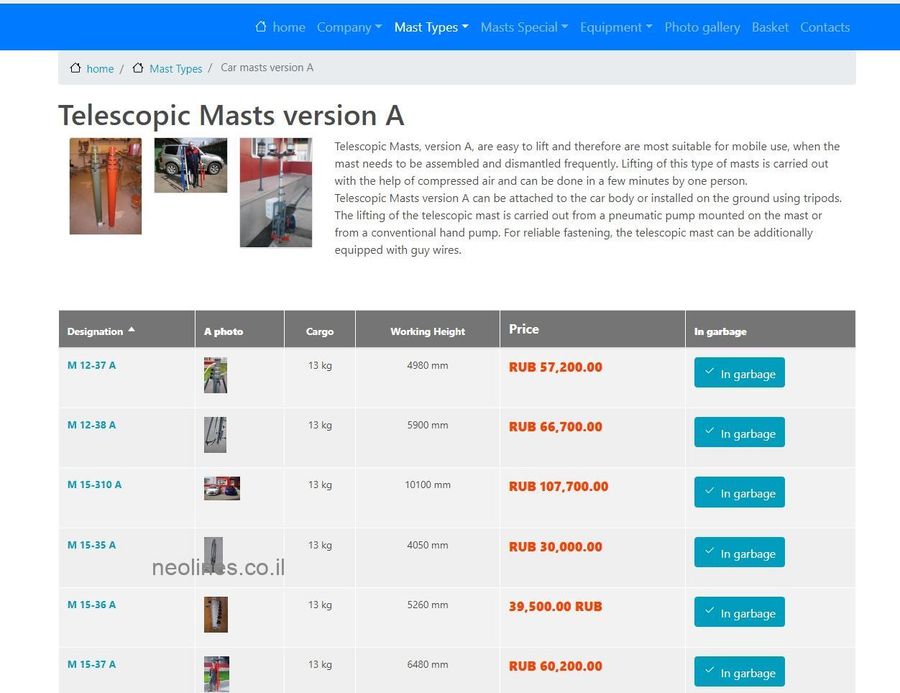
Task: Select the 5260 mm working height value
Action: pyautogui.click(x=428, y=605)
